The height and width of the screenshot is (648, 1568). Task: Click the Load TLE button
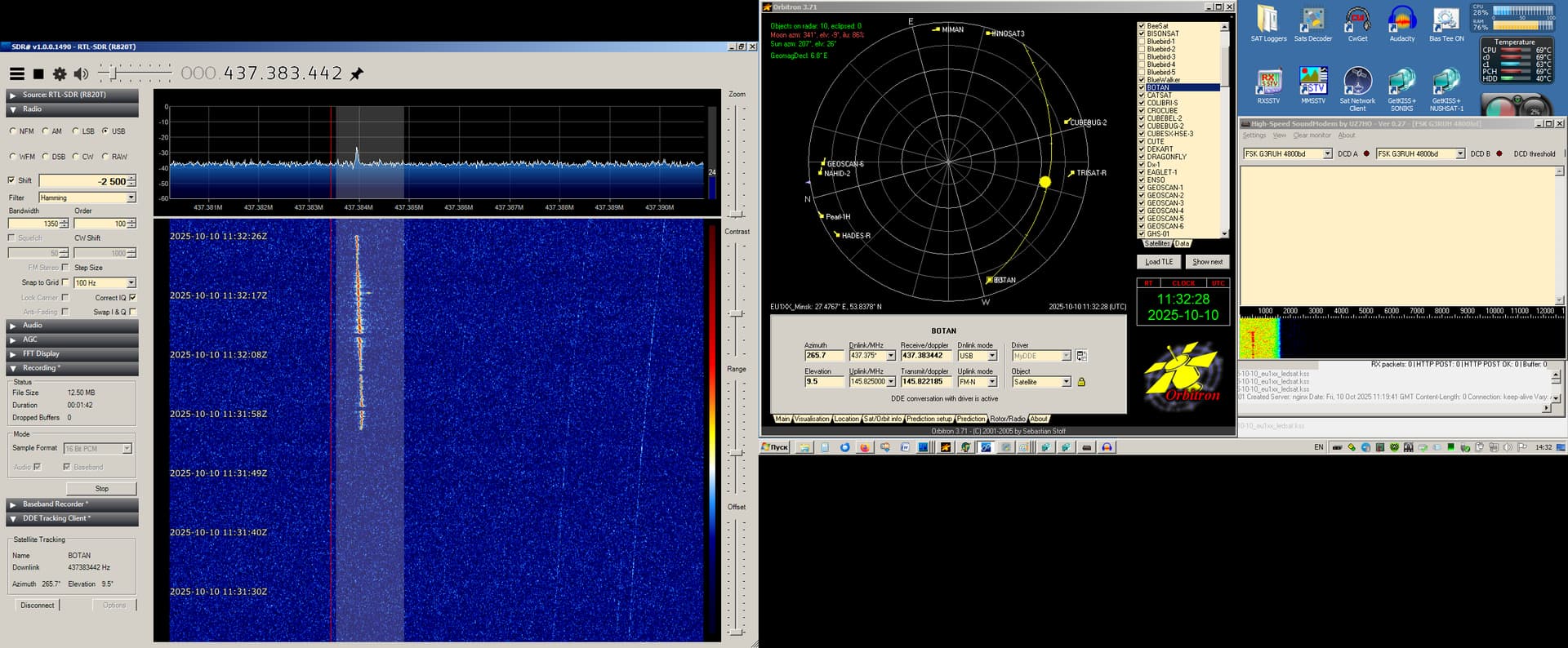[1158, 262]
